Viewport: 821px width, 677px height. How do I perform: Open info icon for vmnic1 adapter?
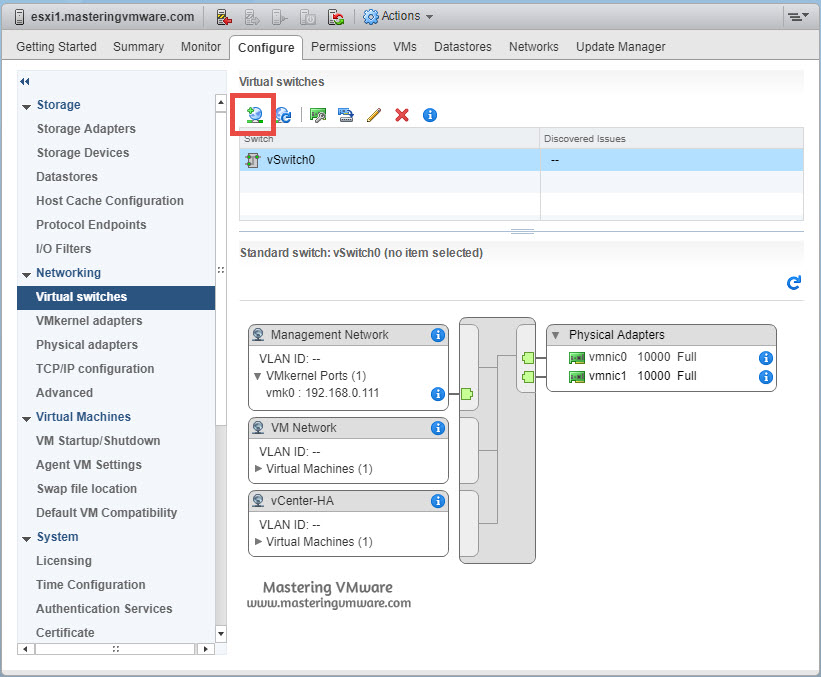point(765,376)
